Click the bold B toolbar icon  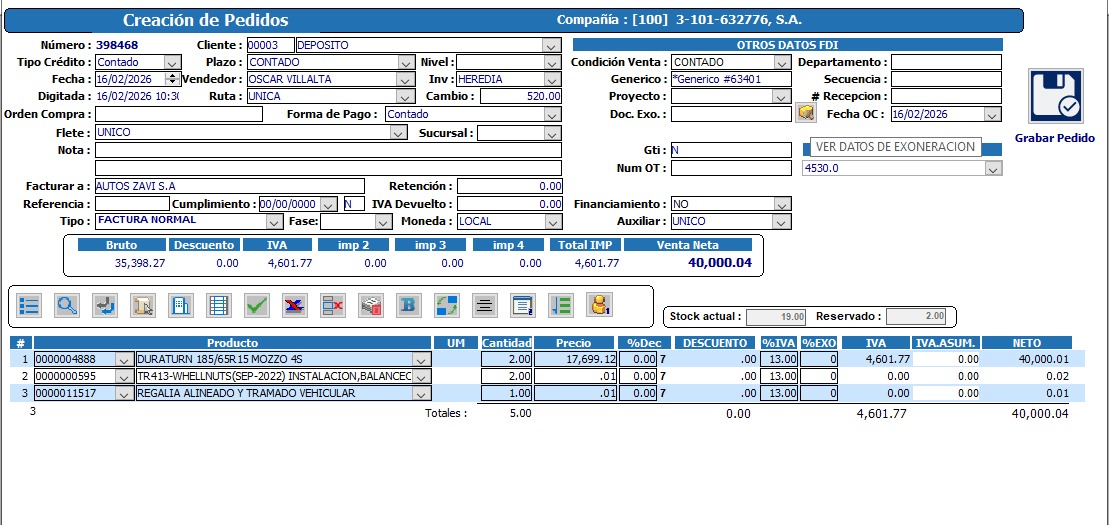[x=408, y=305]
